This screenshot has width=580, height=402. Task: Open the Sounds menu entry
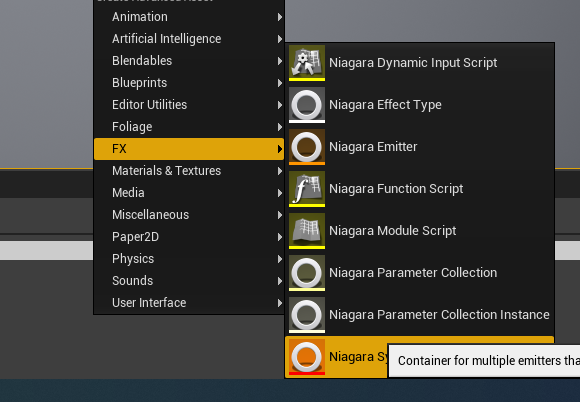[x=189, y=281]
